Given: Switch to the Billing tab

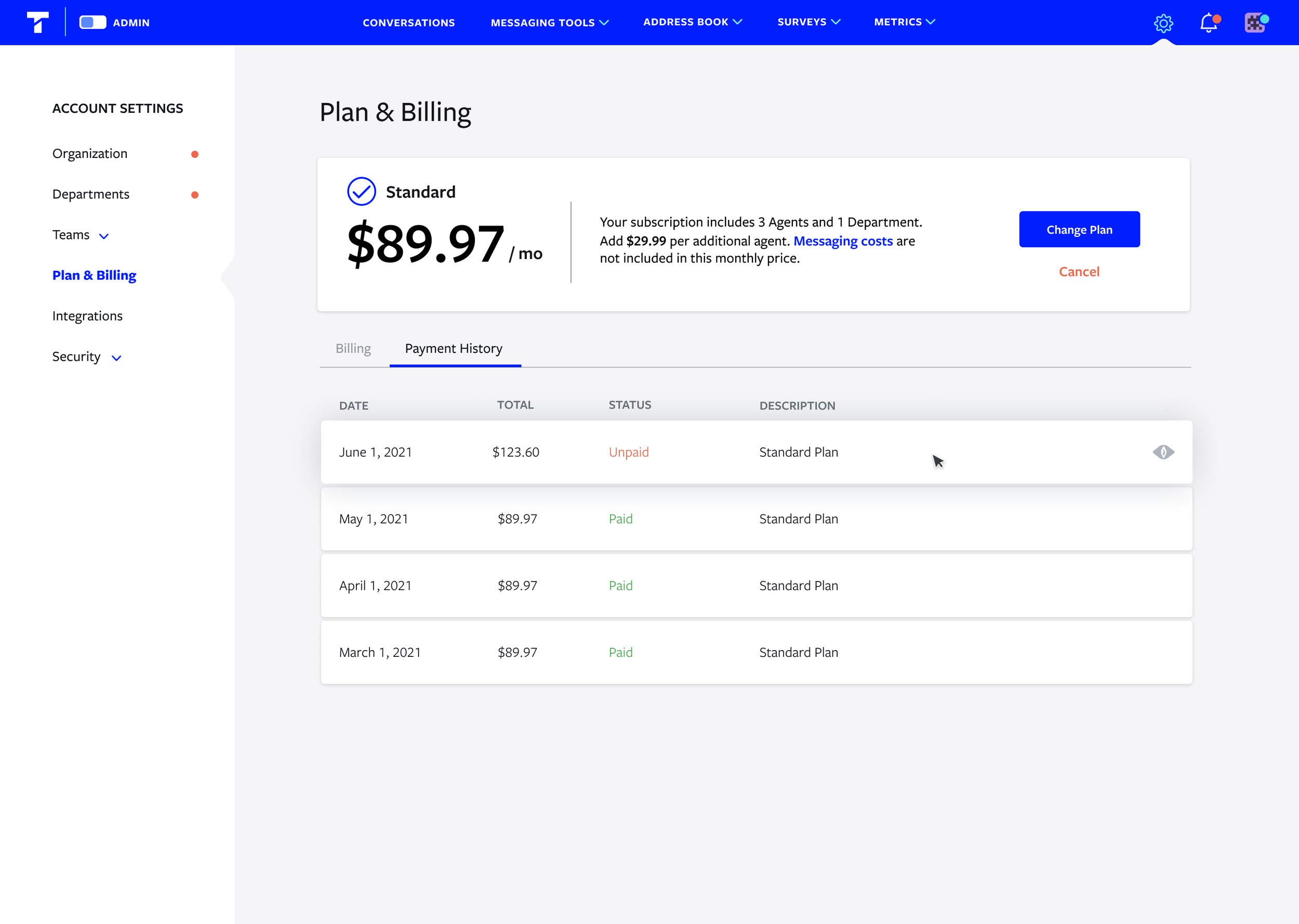Looking at the screenshot, I should tap(353, 348).
